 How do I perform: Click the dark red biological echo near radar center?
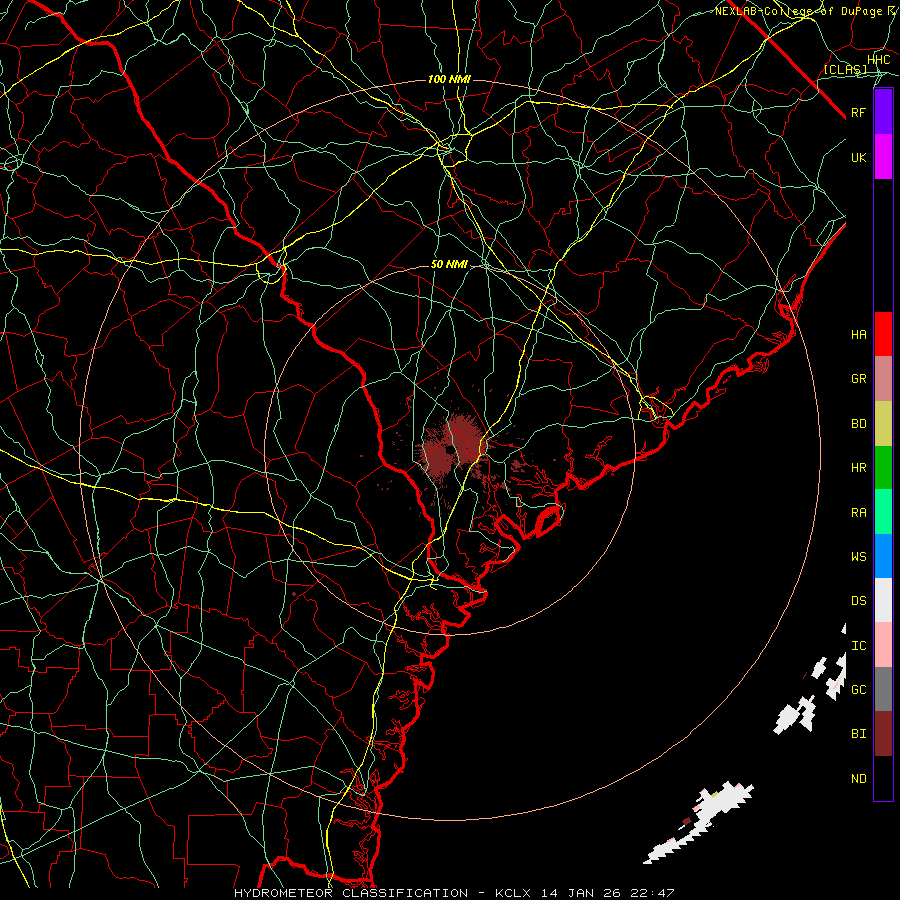[453, 448]
